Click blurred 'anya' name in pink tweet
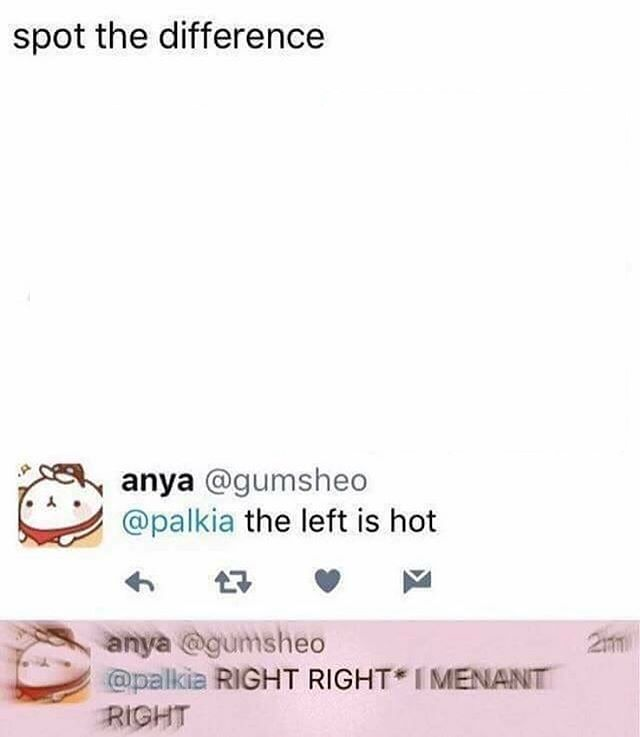 coord(138,643)
